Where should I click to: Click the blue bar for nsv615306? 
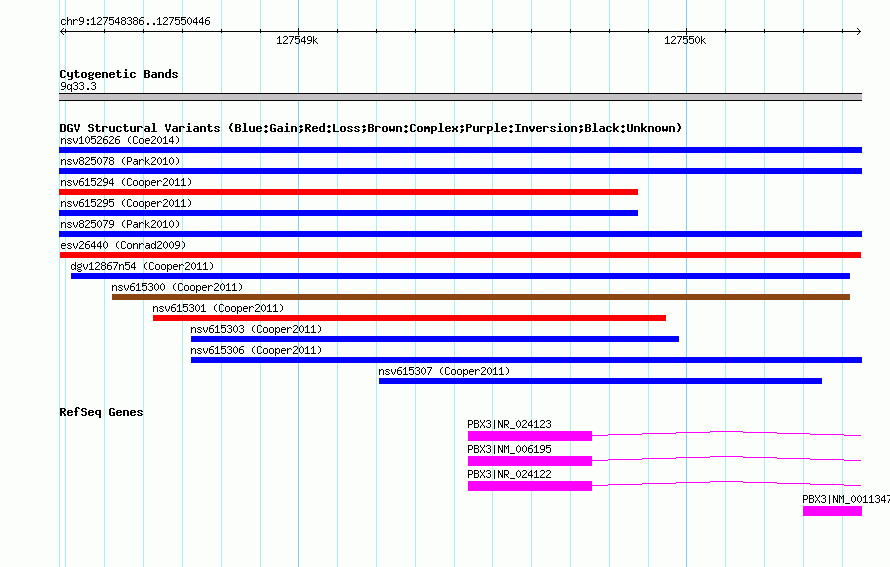526,360
